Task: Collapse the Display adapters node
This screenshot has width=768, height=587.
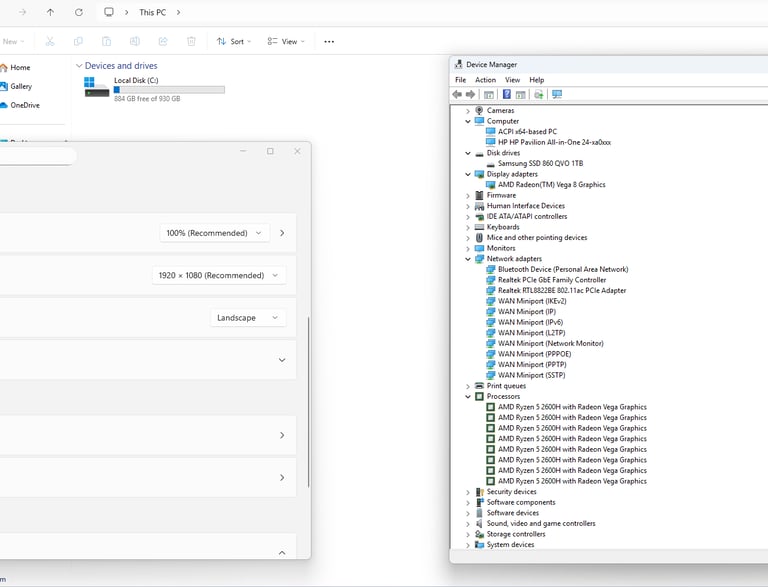Action: point(468,174)
